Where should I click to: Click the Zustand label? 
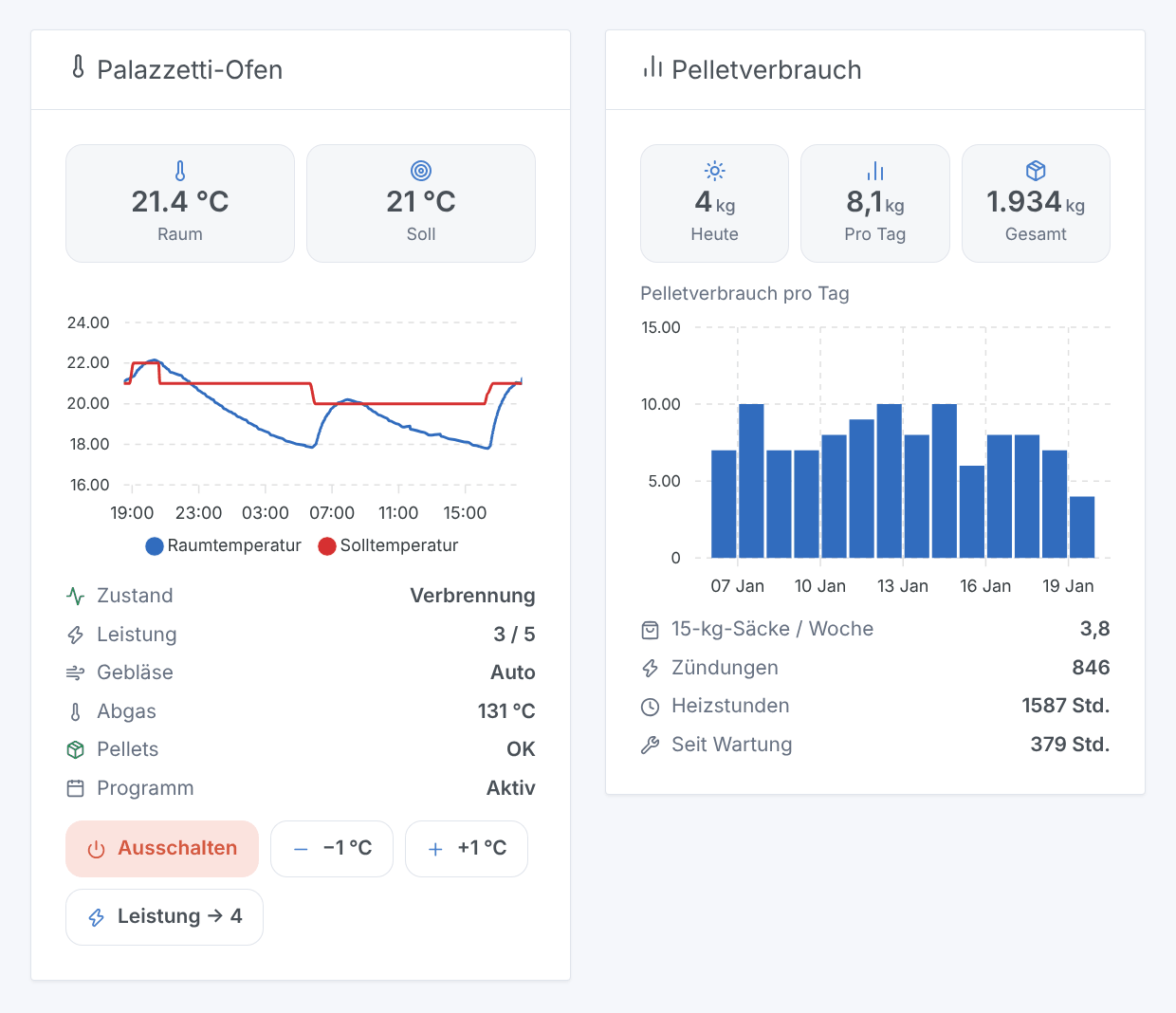135,596
